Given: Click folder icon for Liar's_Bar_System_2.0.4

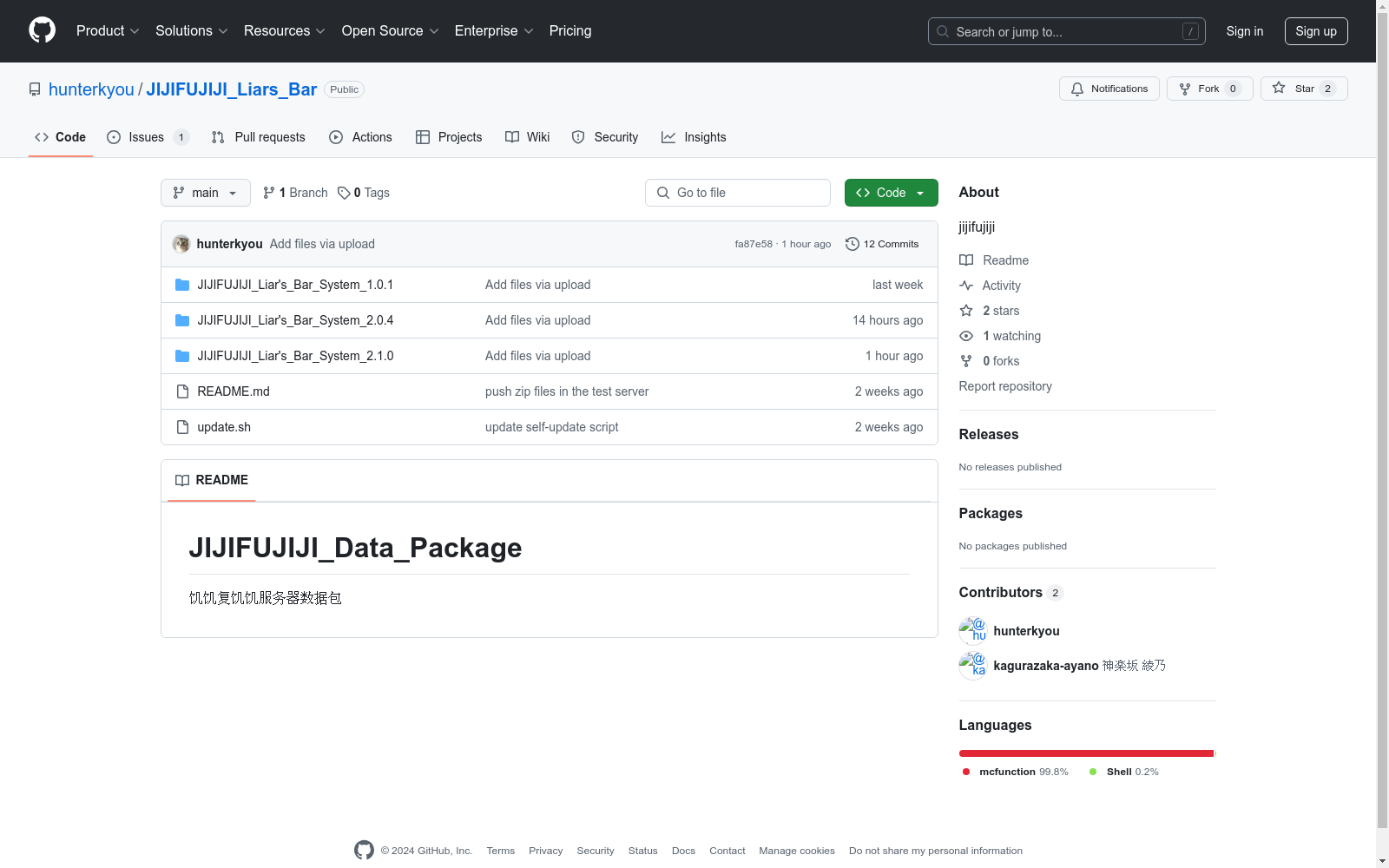Looking at the screenshot, I should pyautogui.click(x=182, y=320).
